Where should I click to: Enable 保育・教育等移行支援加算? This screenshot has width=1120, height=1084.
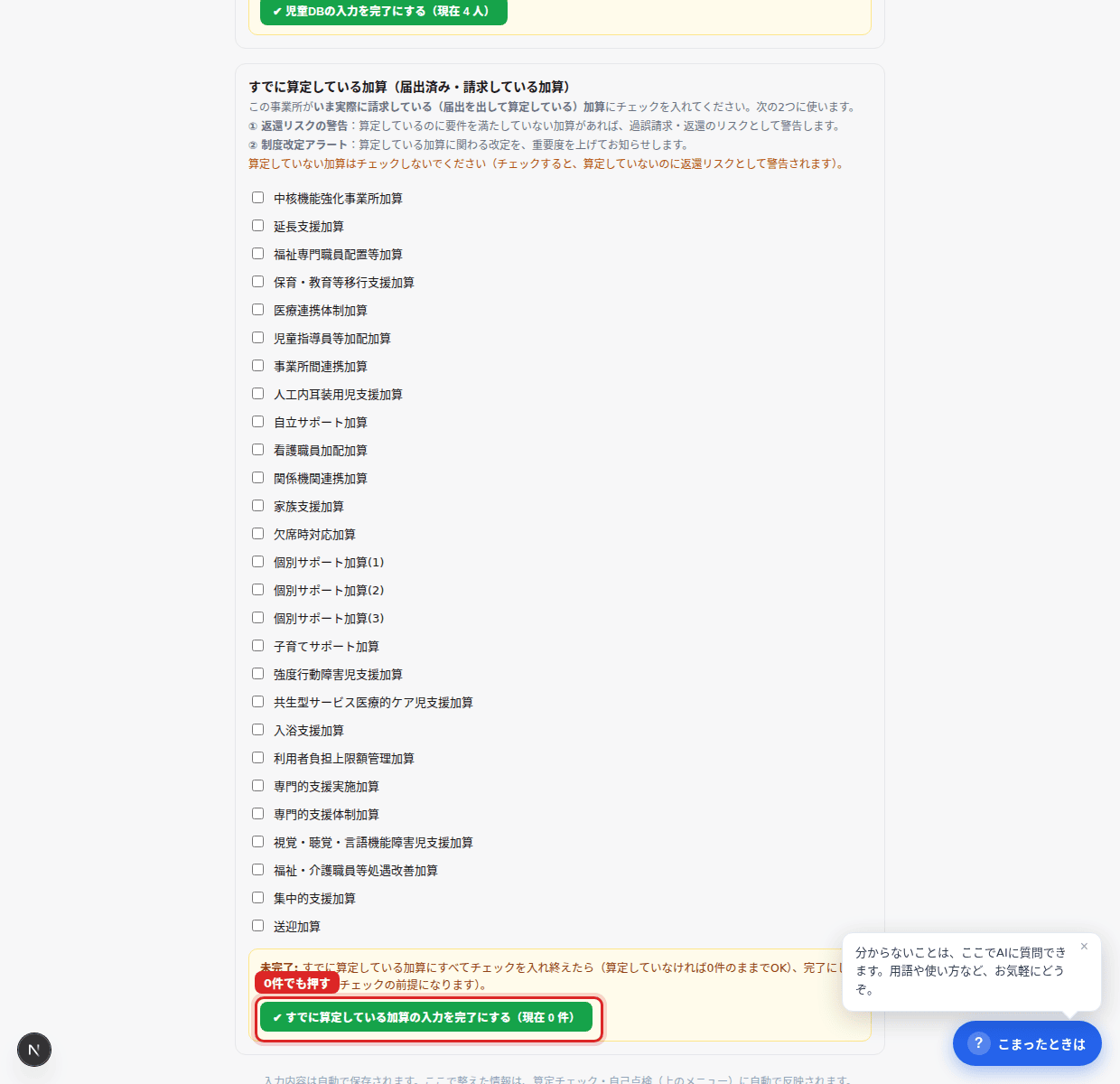coord(257,282)
